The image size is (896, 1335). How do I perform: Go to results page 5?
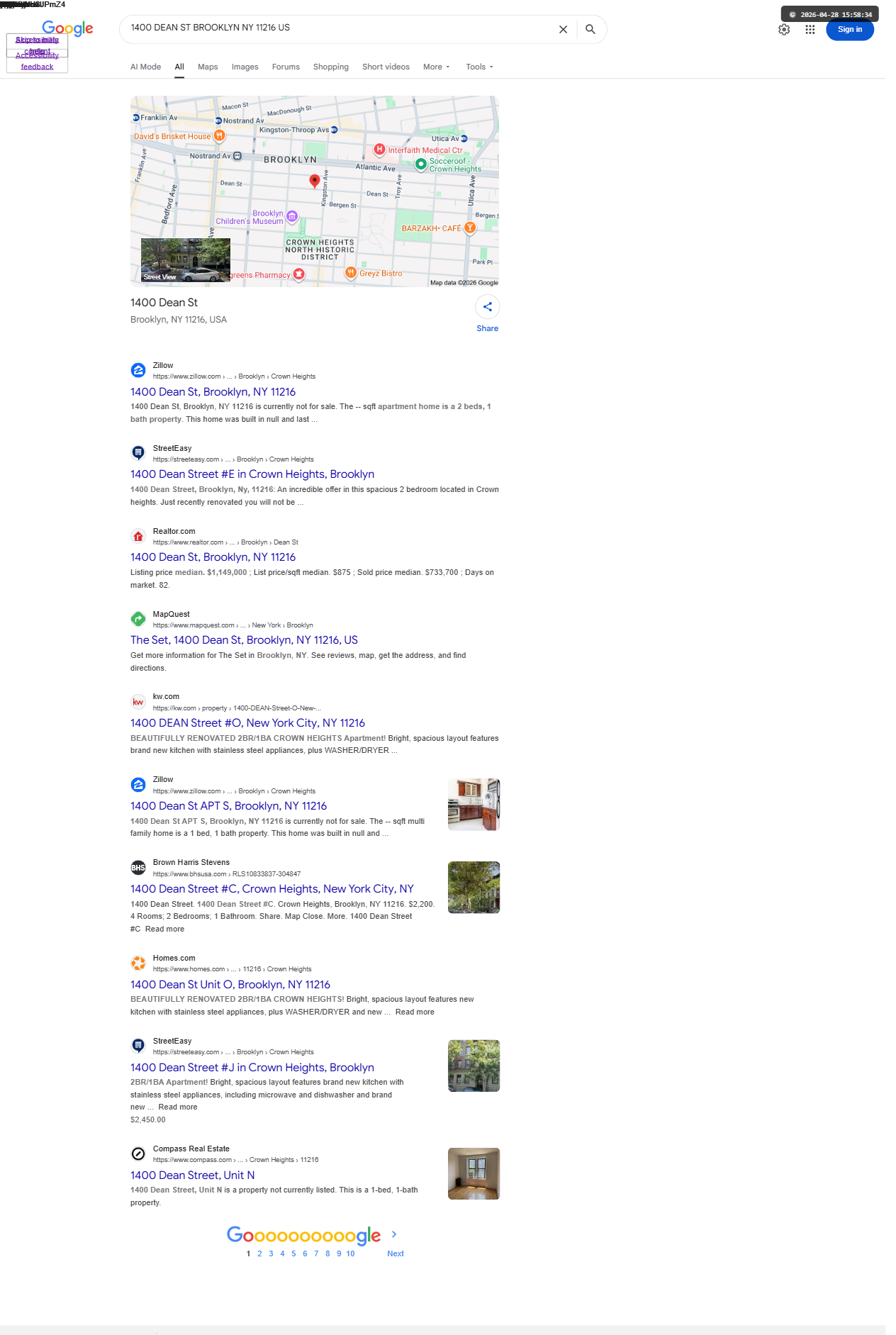tap(293, 1253)
